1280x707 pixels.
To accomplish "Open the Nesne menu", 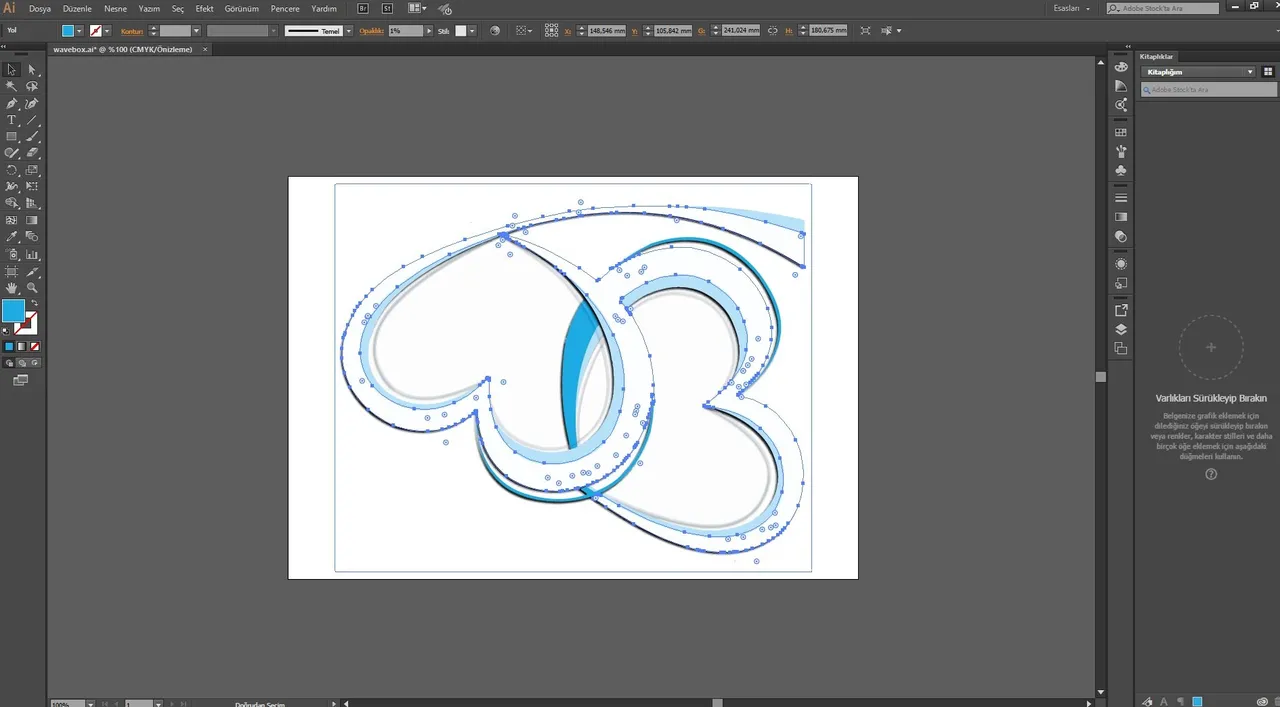I will click(115, 8).
